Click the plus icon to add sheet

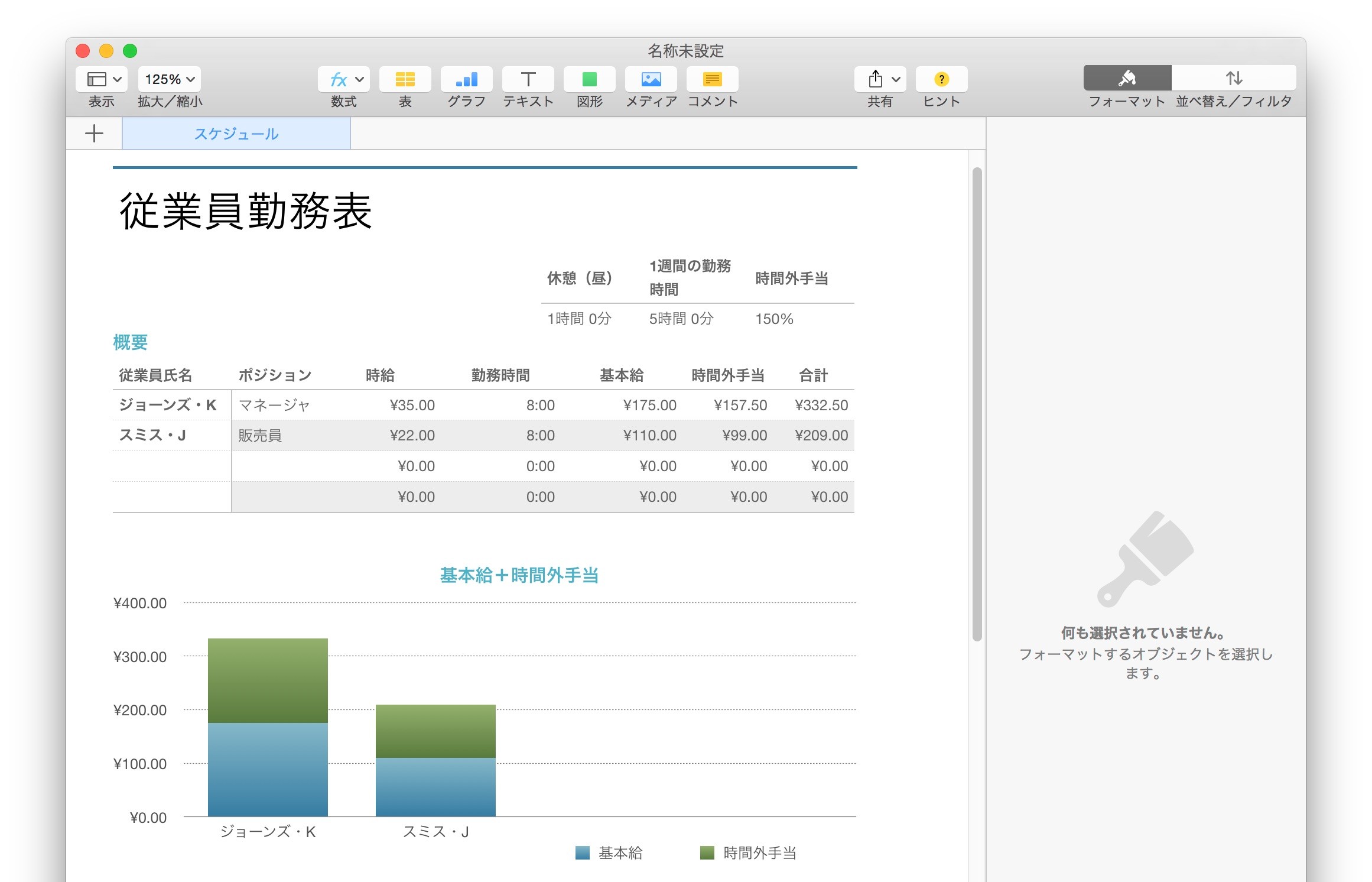click(94, 134)
